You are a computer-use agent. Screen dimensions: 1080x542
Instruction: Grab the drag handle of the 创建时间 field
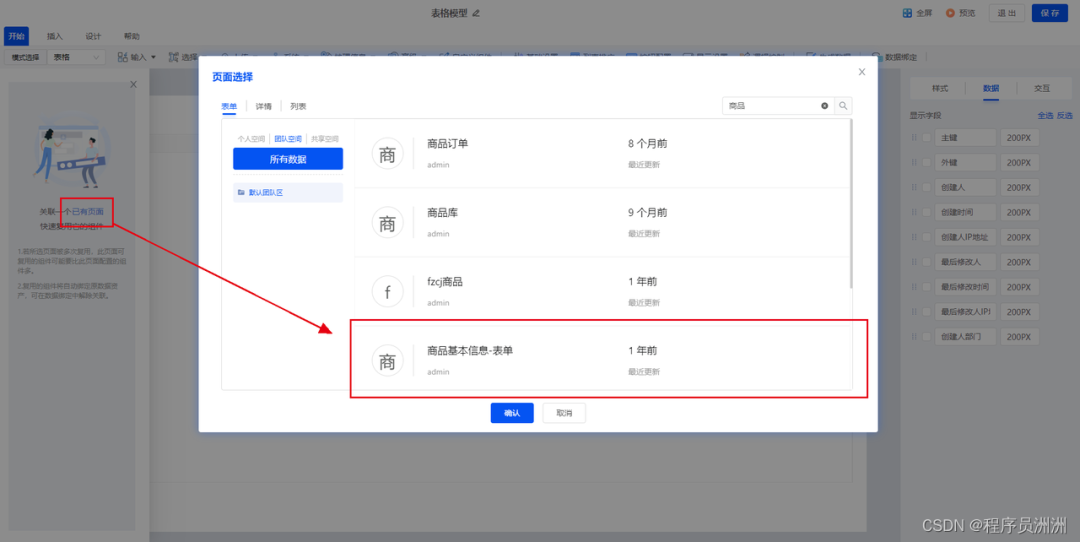(x=914, y=212)
